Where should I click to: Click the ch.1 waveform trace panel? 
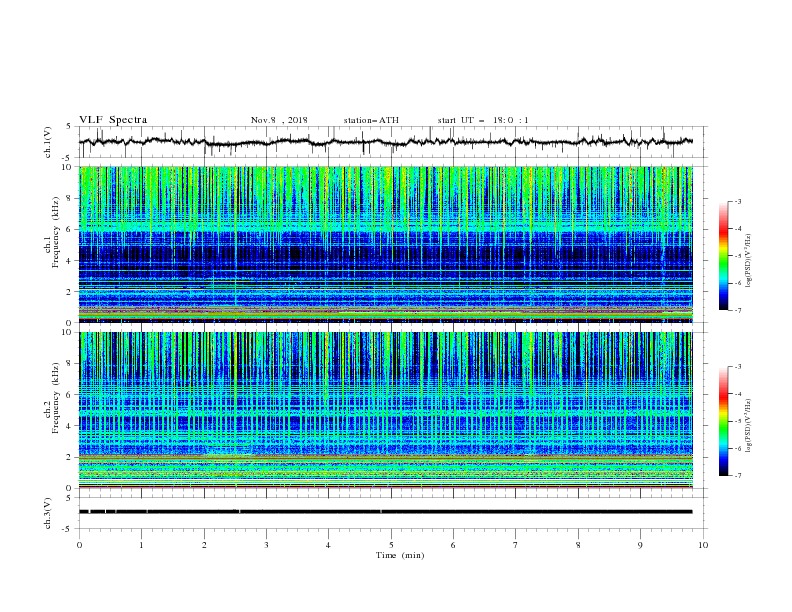pyautogui.click(x=393, y=142)
